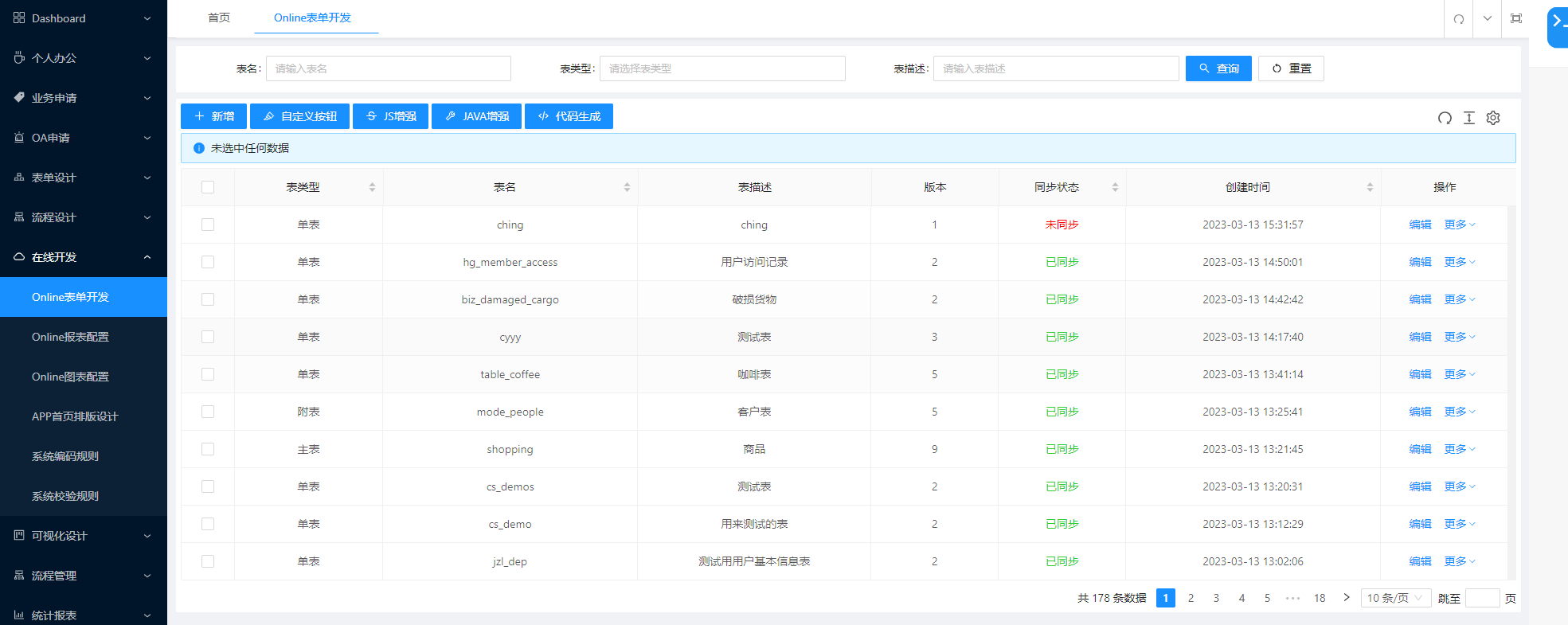Open 更多 dropdown for cs_demo row
Viewport: 1568px width, 625px height.
coord(1460,524)
